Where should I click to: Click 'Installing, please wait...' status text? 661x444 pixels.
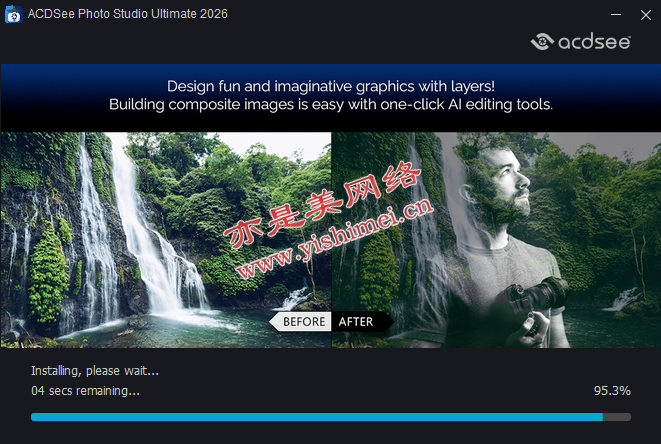point(95,371)
